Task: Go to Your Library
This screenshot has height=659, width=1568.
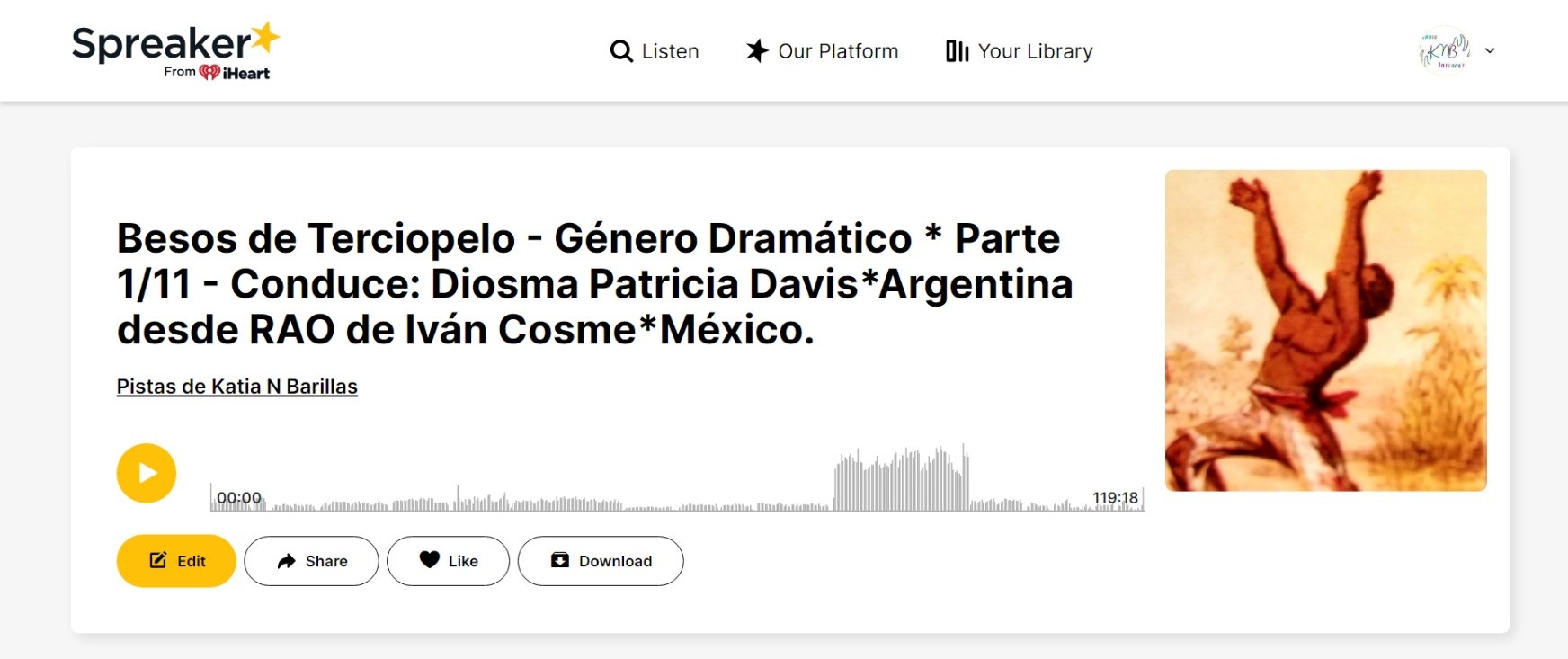Action: (1020, 51)
